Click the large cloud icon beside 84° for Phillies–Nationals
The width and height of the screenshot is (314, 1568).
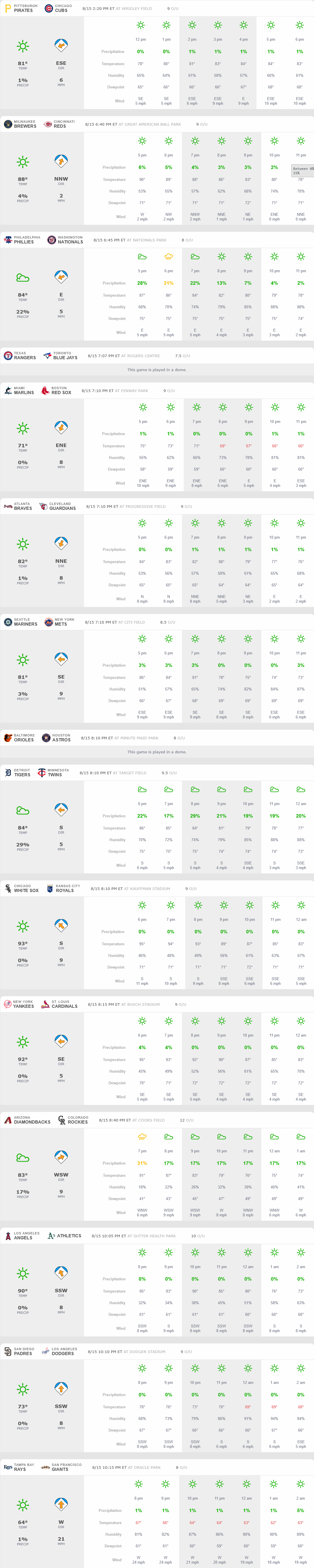[x=22, y=277]
